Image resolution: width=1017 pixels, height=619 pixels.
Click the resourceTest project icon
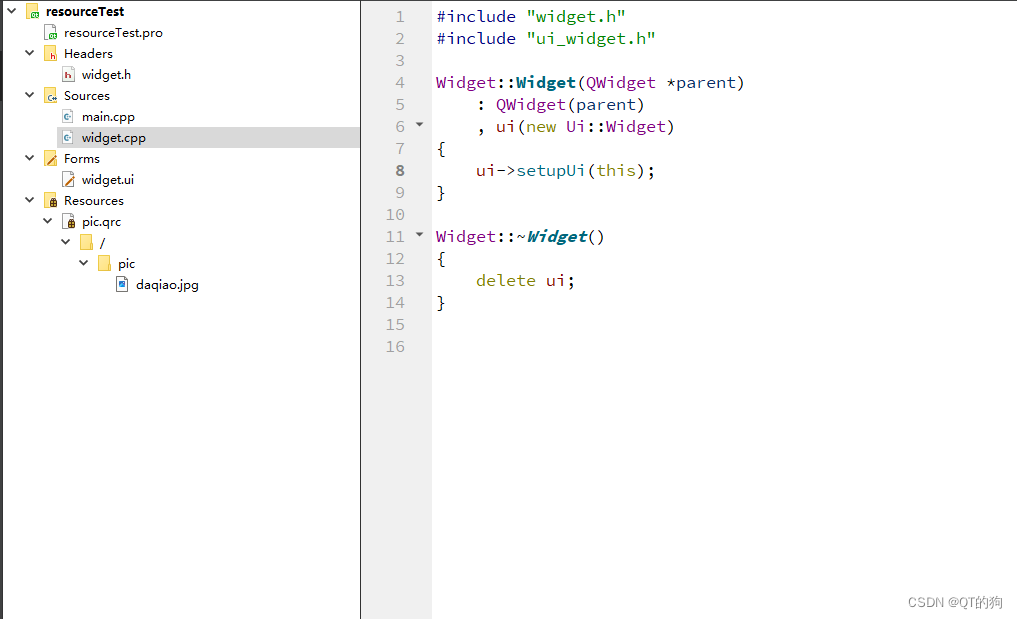coord(32,11)
